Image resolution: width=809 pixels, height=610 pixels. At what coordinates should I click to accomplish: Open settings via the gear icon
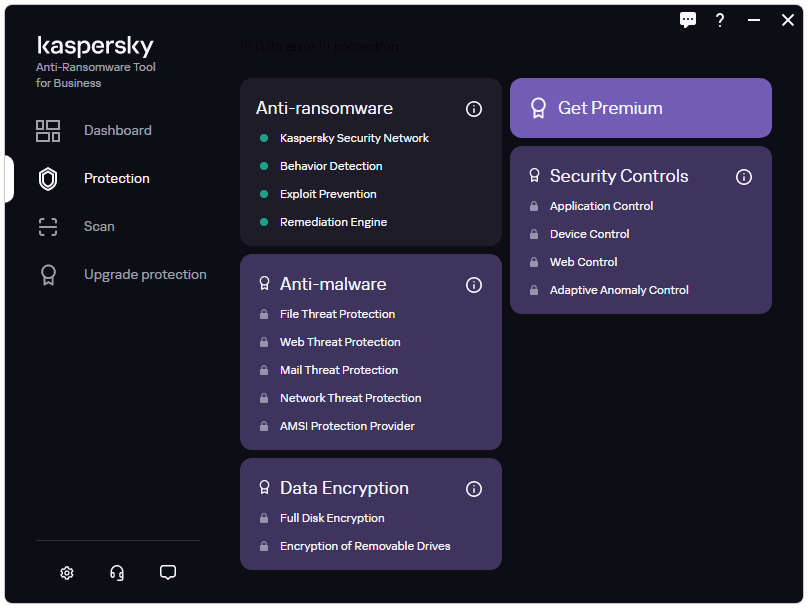point(67,573)
